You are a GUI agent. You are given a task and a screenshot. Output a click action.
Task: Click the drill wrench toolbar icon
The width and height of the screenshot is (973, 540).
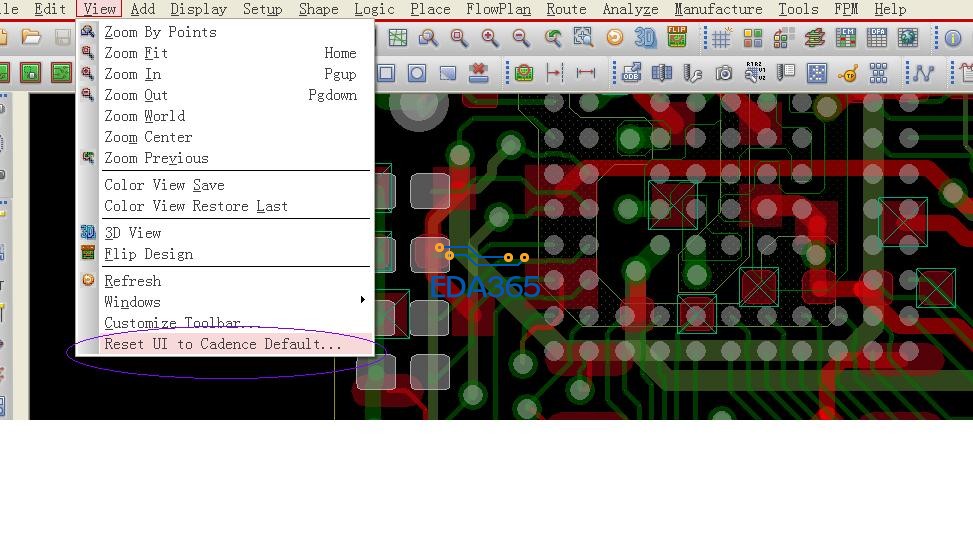(x=693, y=73)
